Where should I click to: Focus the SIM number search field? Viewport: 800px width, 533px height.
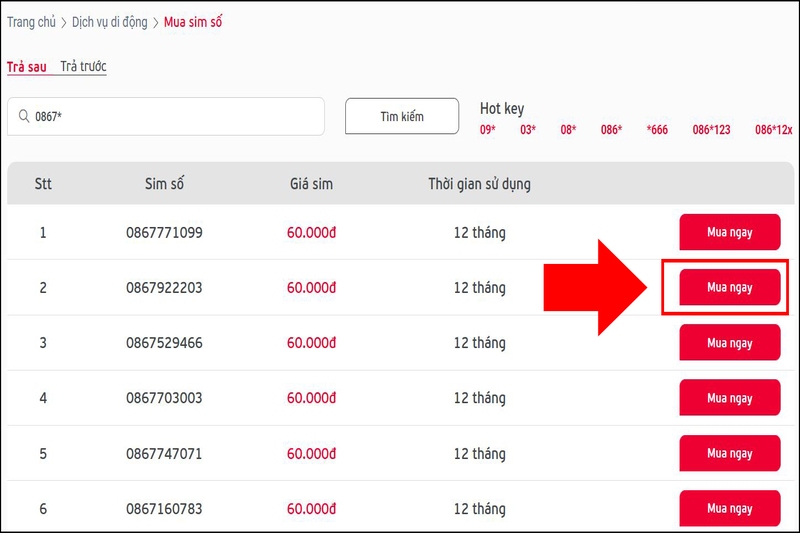(x=175, y=117)
